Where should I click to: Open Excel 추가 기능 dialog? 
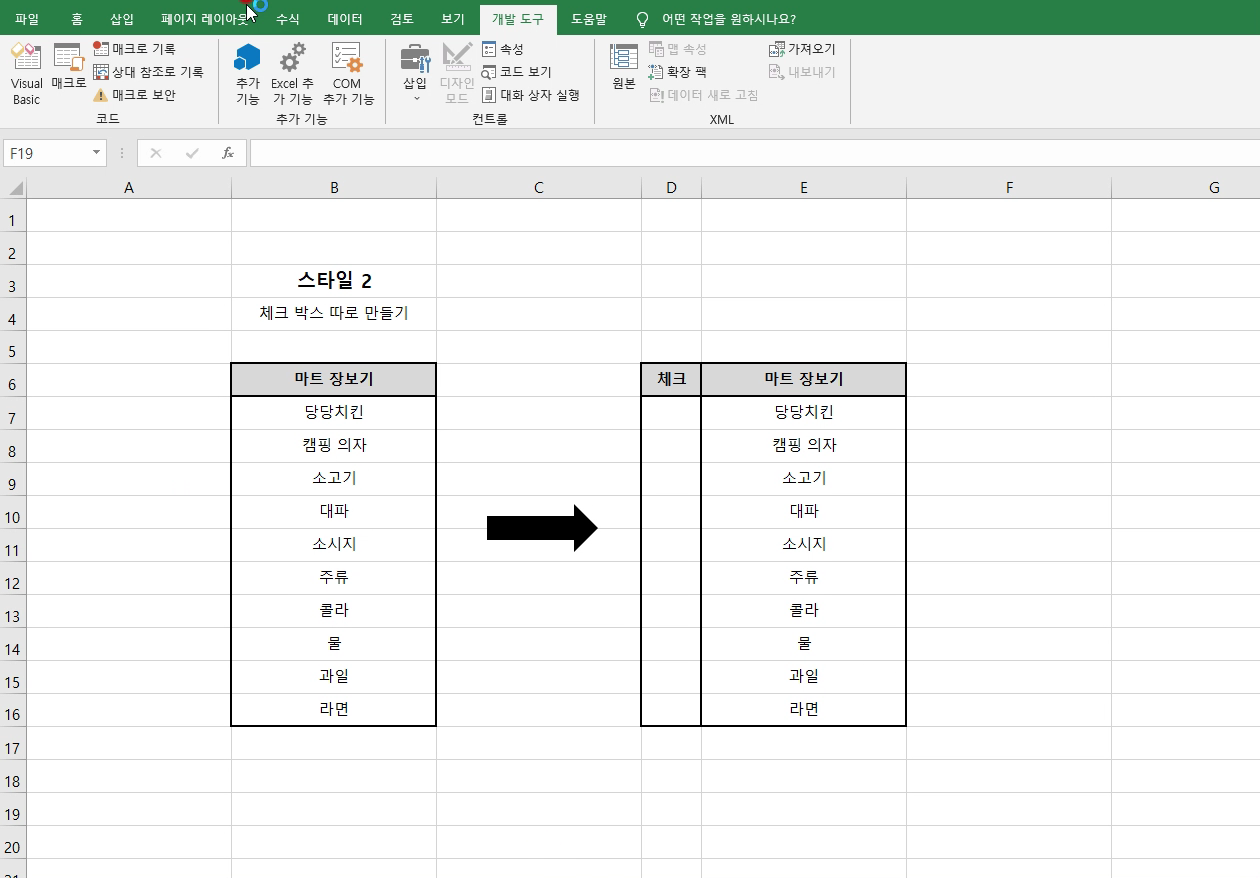pos(292,74)
